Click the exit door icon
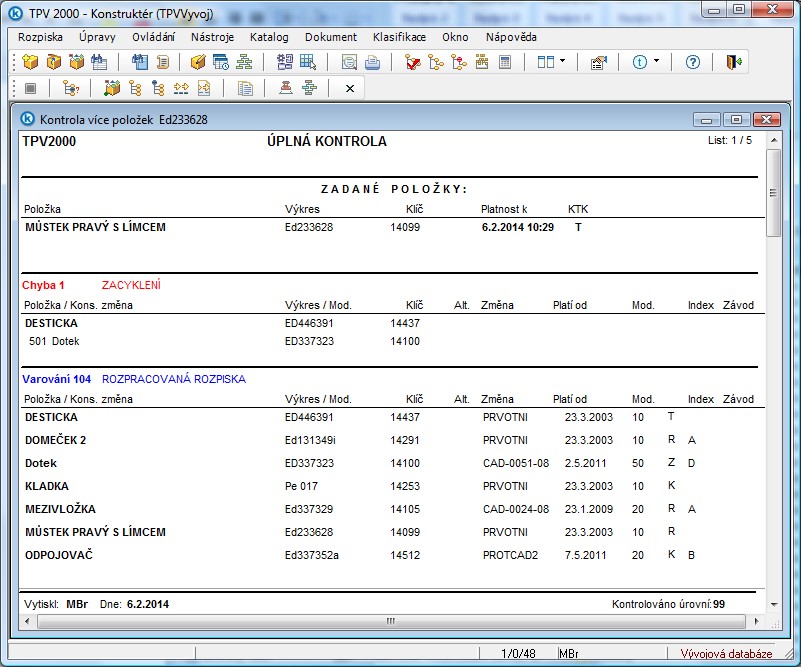801x667 pixels. coord(734,62)
